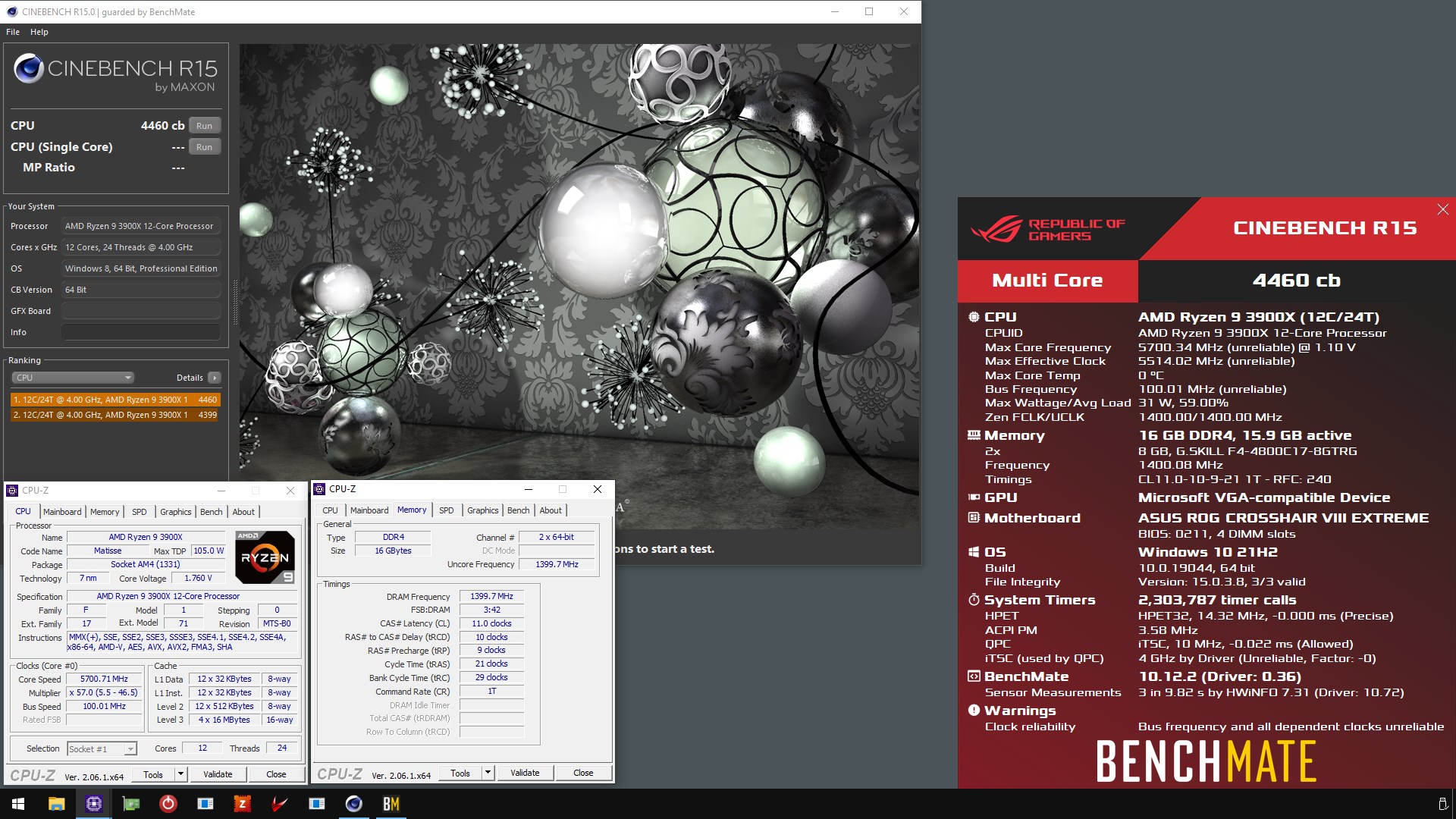The image size is (1456, 819).
Task: Click the right CPU-Z window title icon
Action: (319, 489)
